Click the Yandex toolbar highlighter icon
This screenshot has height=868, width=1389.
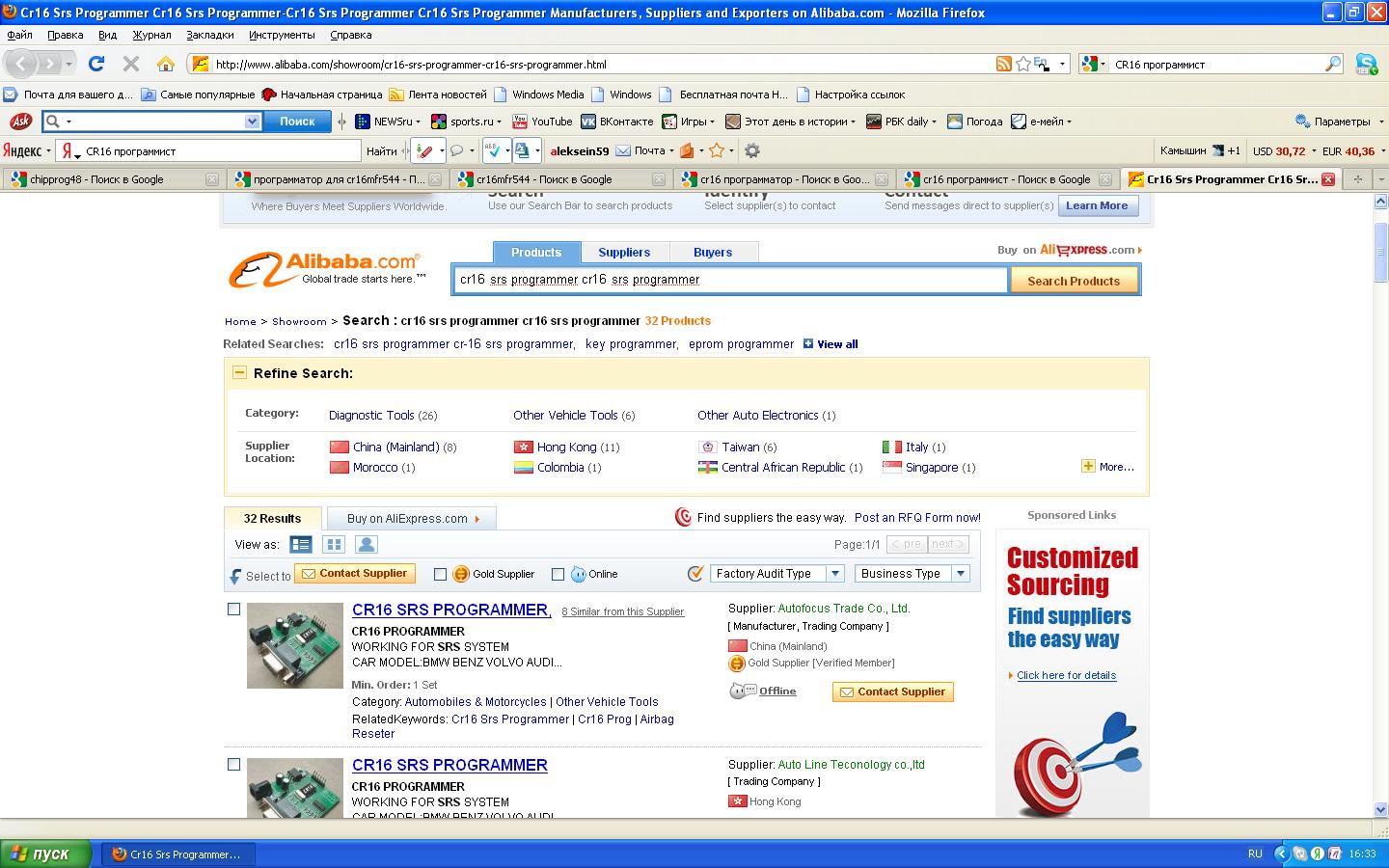(x=423, y=150)
